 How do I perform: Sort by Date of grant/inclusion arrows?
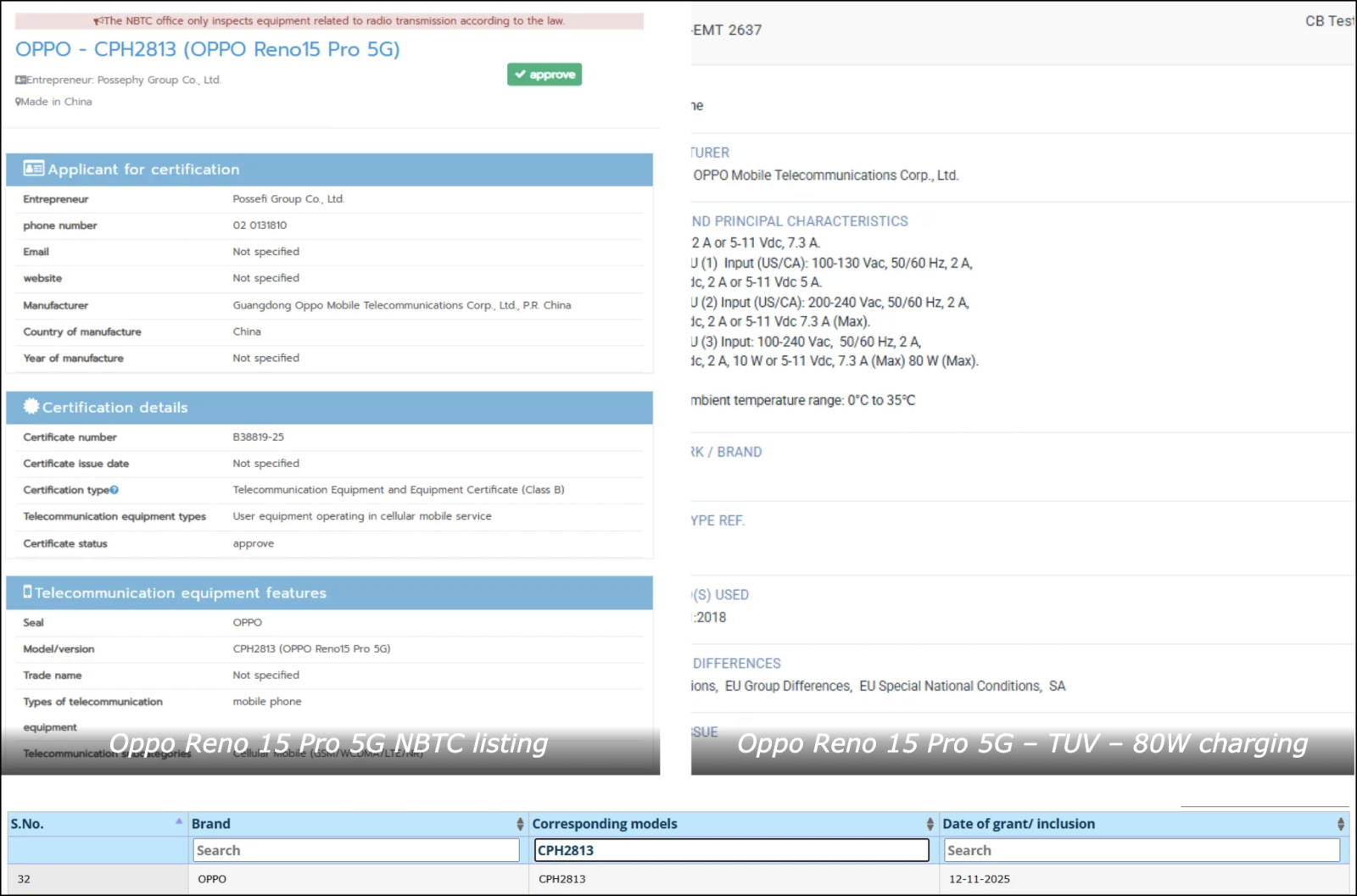[1341, 824]
